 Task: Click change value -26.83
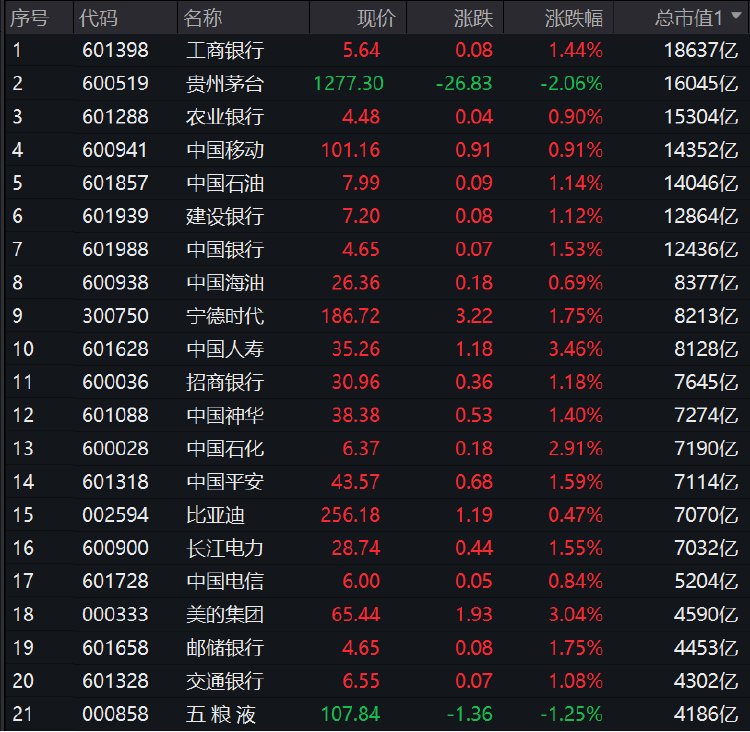click(x=464, y=84)
